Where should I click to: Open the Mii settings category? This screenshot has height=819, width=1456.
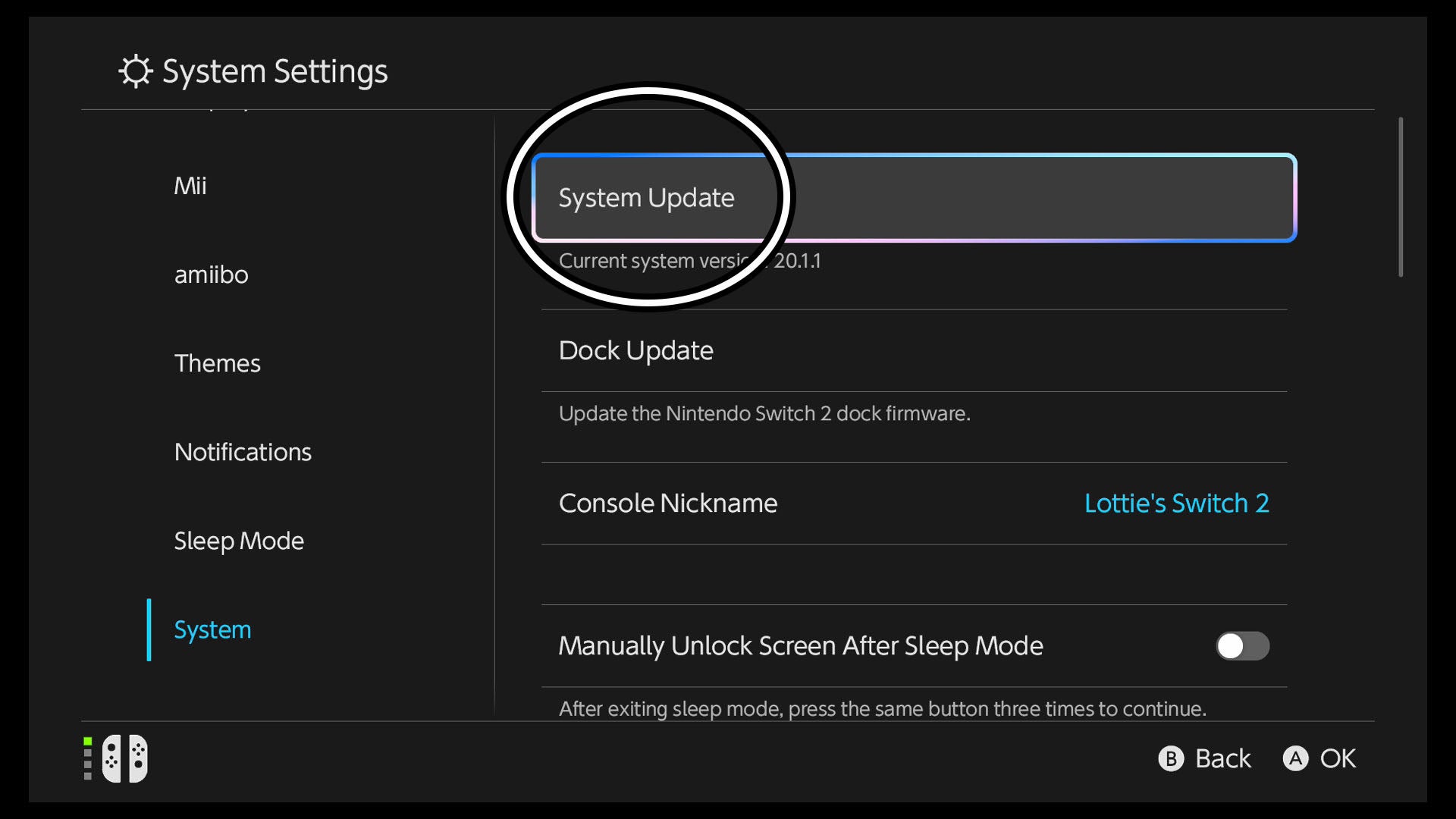190,186
